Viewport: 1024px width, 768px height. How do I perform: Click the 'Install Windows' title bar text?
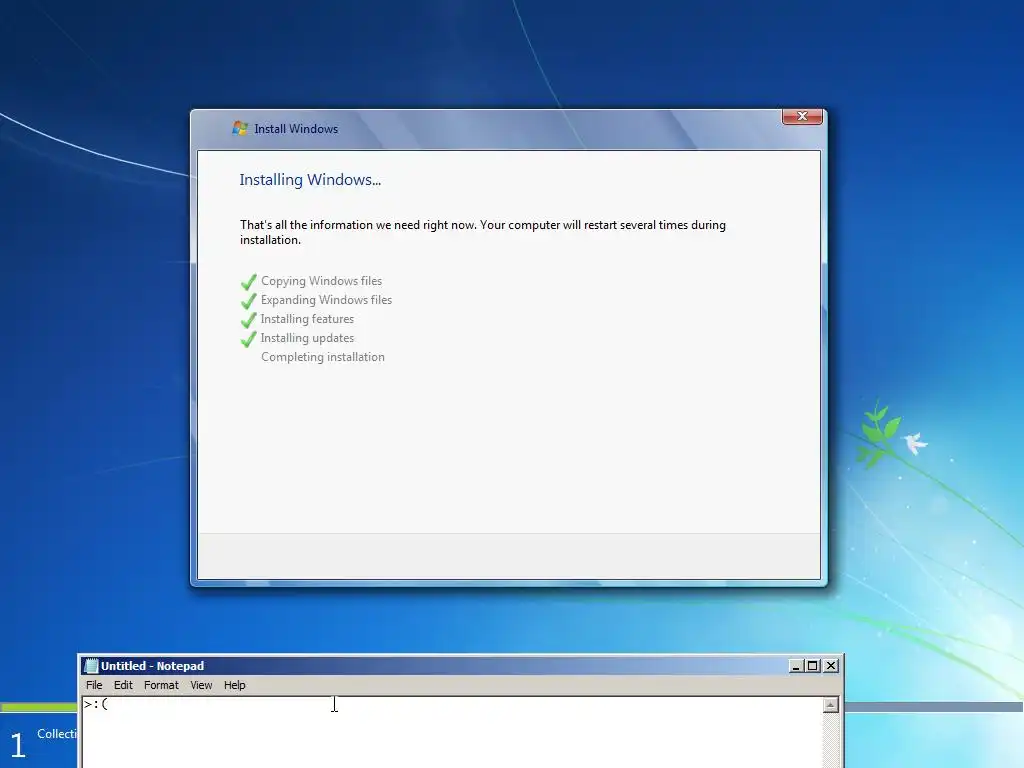click(296, 129)
